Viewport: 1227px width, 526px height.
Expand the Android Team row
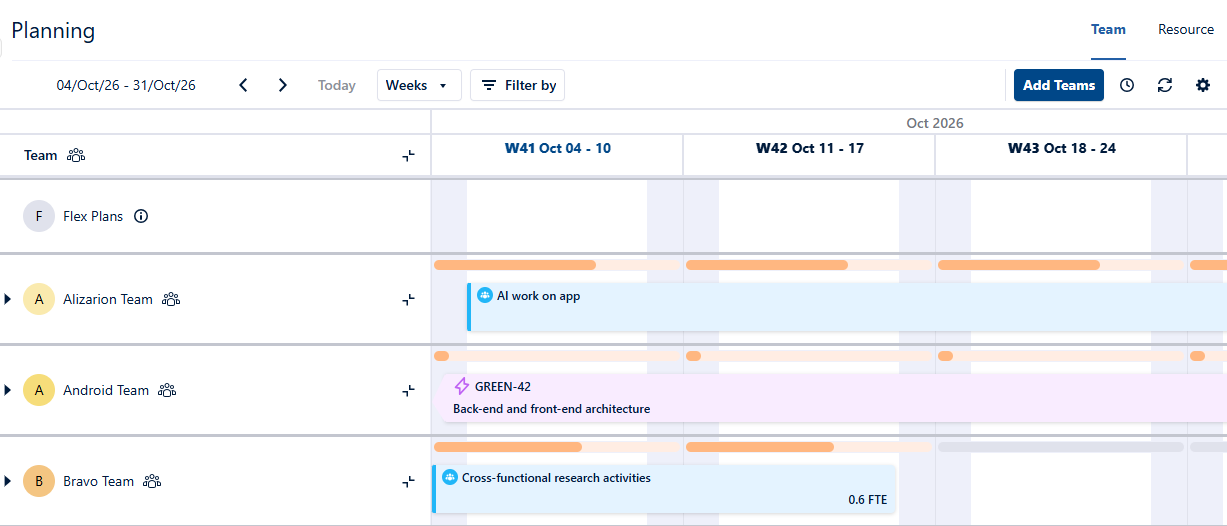tap(8, 390)
